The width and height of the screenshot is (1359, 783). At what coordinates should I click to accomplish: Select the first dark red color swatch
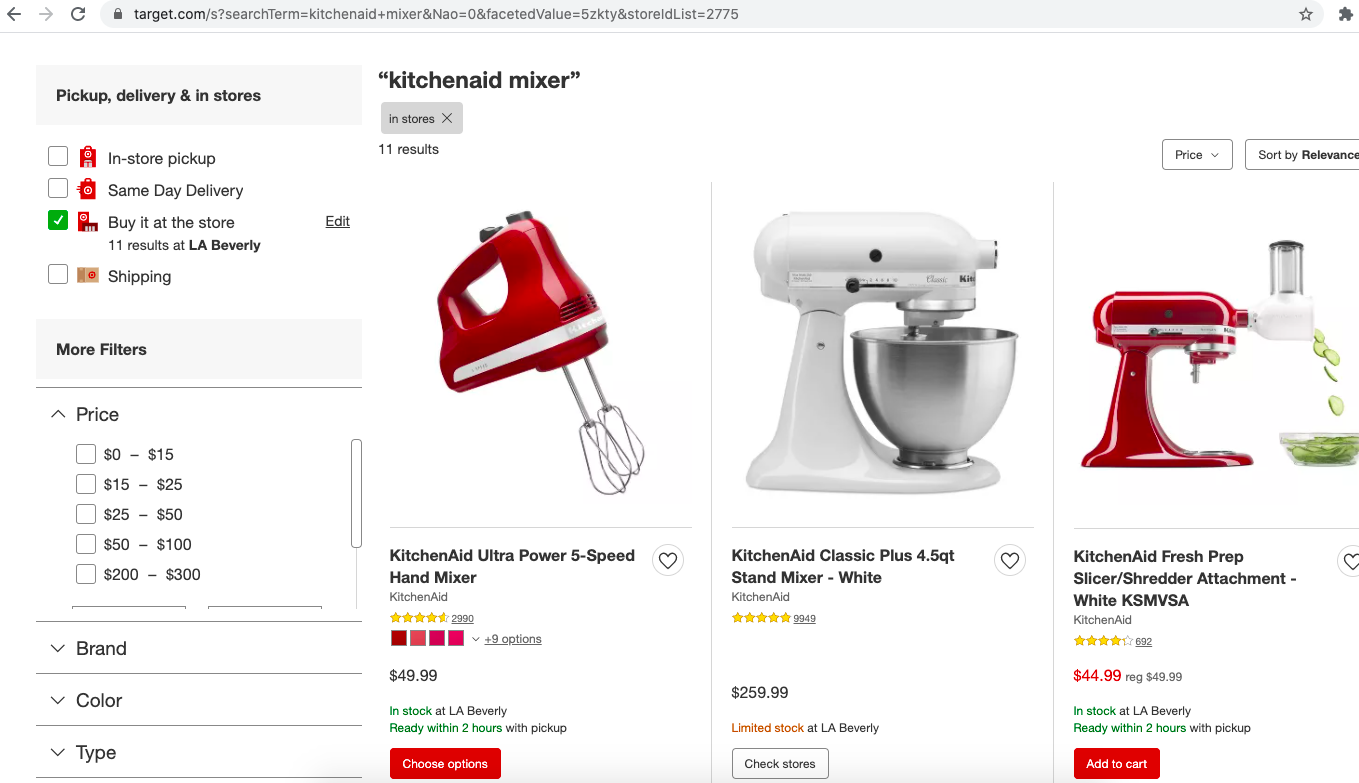pos(398,638)
